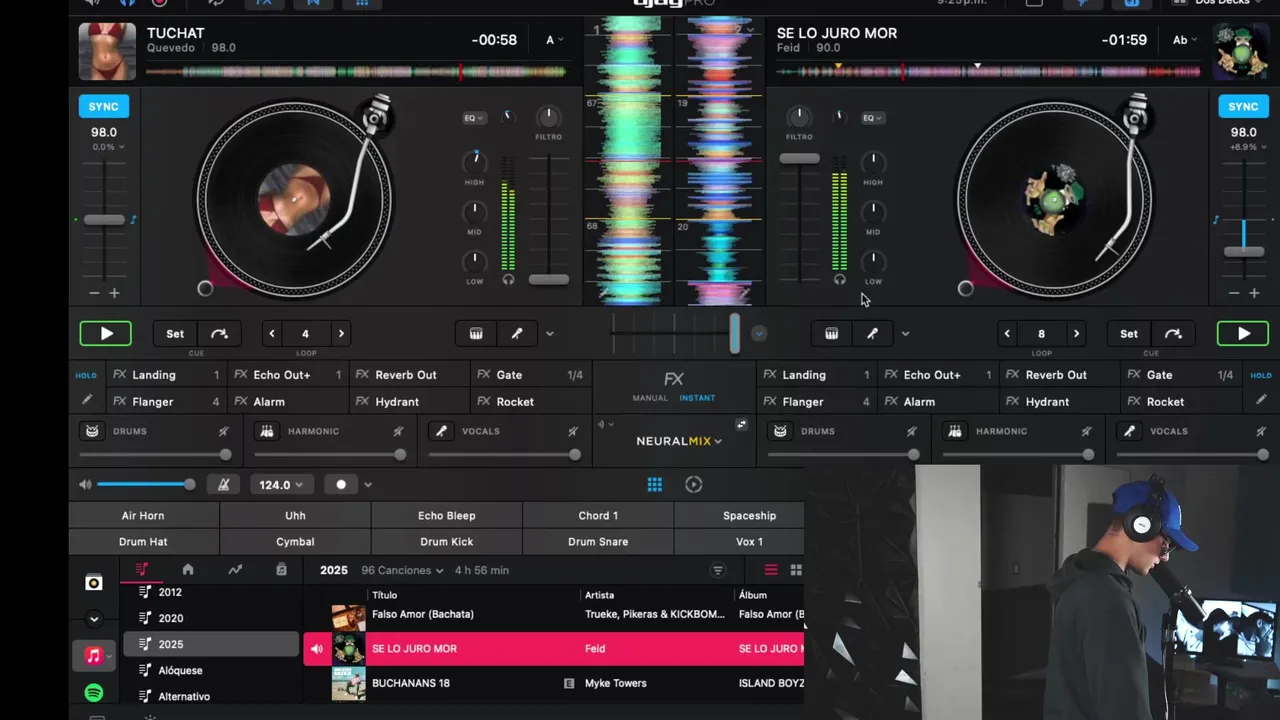This screenshot has width=1280, height=720.
Task: Select left deck Vocals stem icon
Action: [441, 431]
